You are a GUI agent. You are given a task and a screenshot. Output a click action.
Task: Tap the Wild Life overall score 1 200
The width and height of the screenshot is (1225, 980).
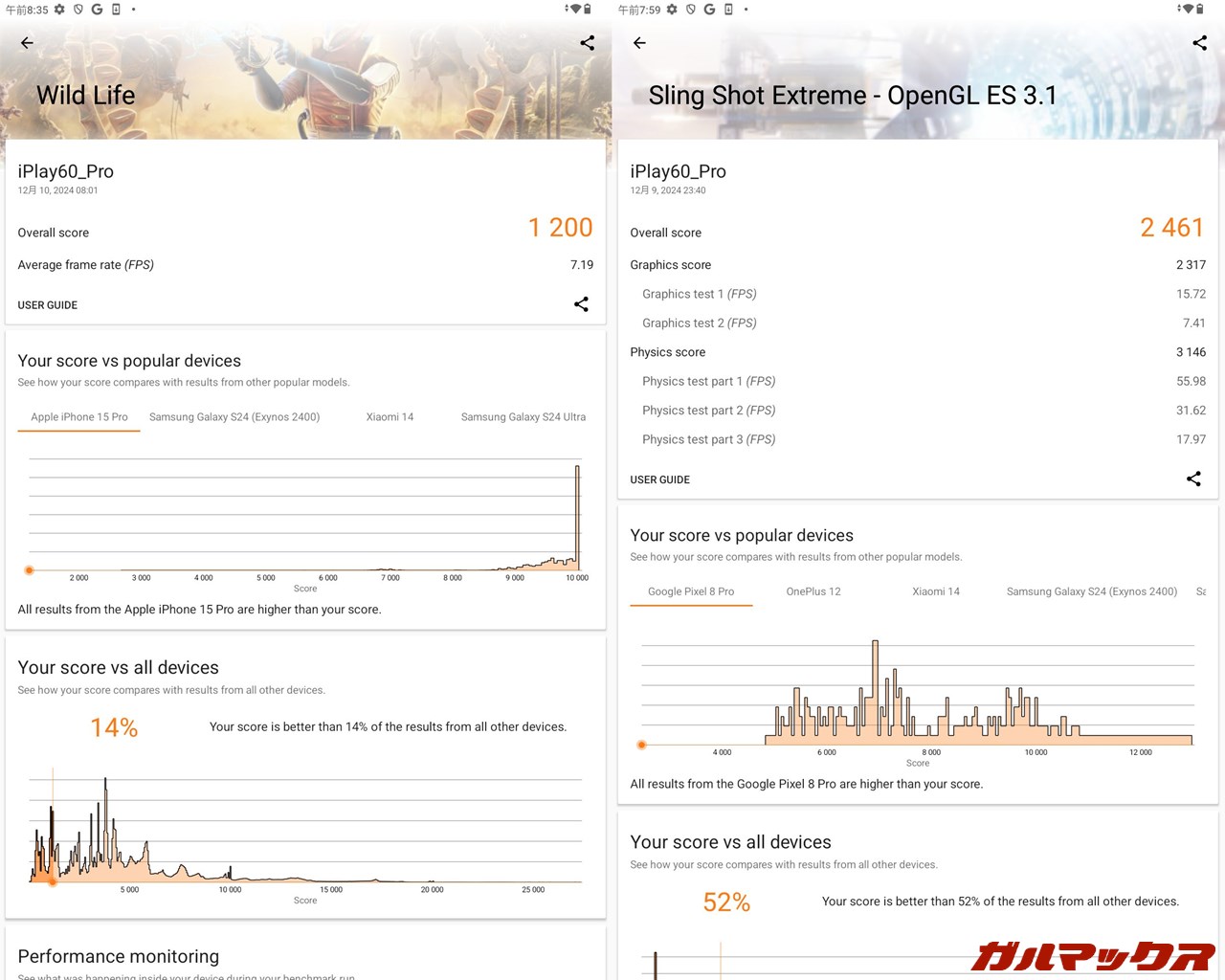pyautogui.click(x=560, y=228)
